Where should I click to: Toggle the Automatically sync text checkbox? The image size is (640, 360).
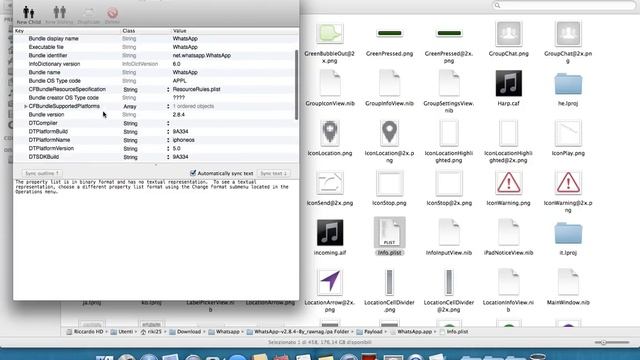[x=193, y=173]
